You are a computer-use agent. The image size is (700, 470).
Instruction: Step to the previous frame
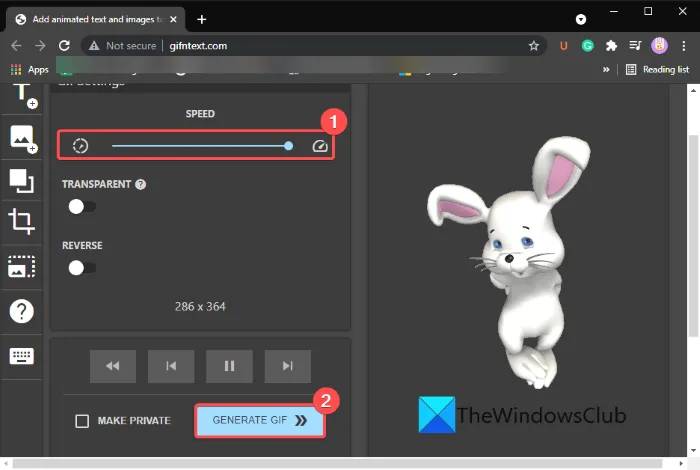(171, 367)
